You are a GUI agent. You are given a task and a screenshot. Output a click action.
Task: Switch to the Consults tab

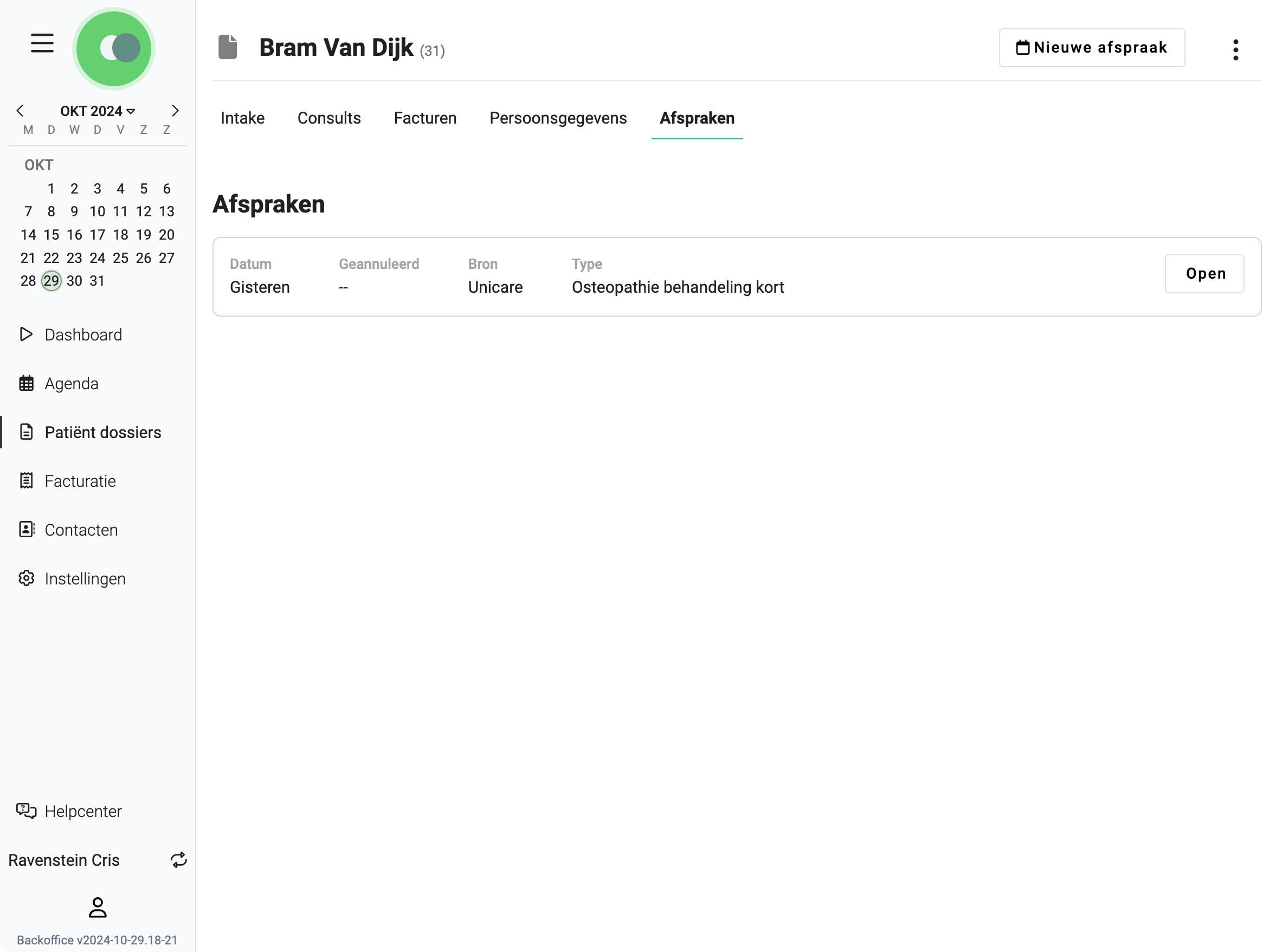pyautogui.click(x=329, y=118)
